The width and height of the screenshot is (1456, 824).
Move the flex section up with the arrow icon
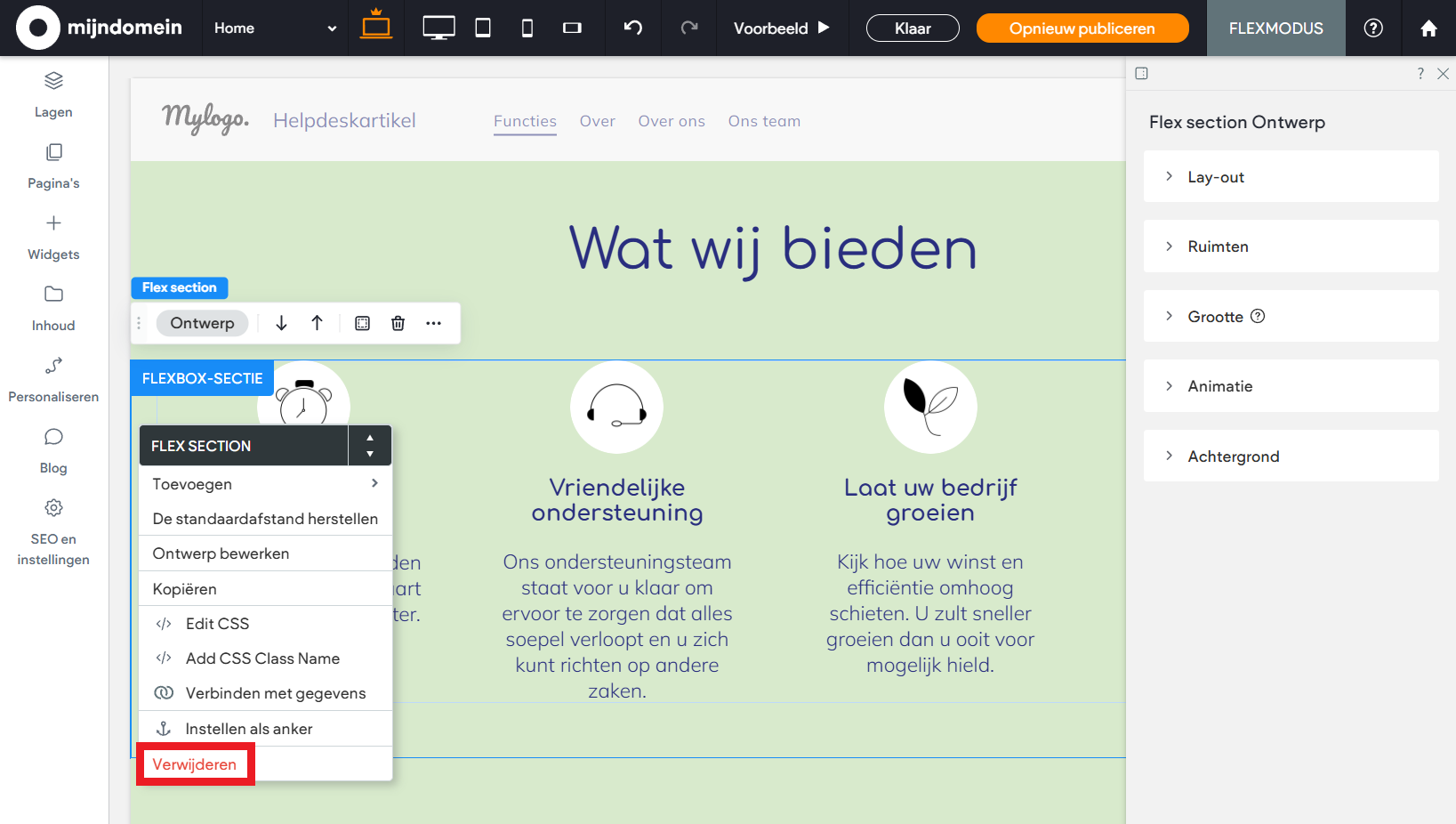[x=318, y=323]
